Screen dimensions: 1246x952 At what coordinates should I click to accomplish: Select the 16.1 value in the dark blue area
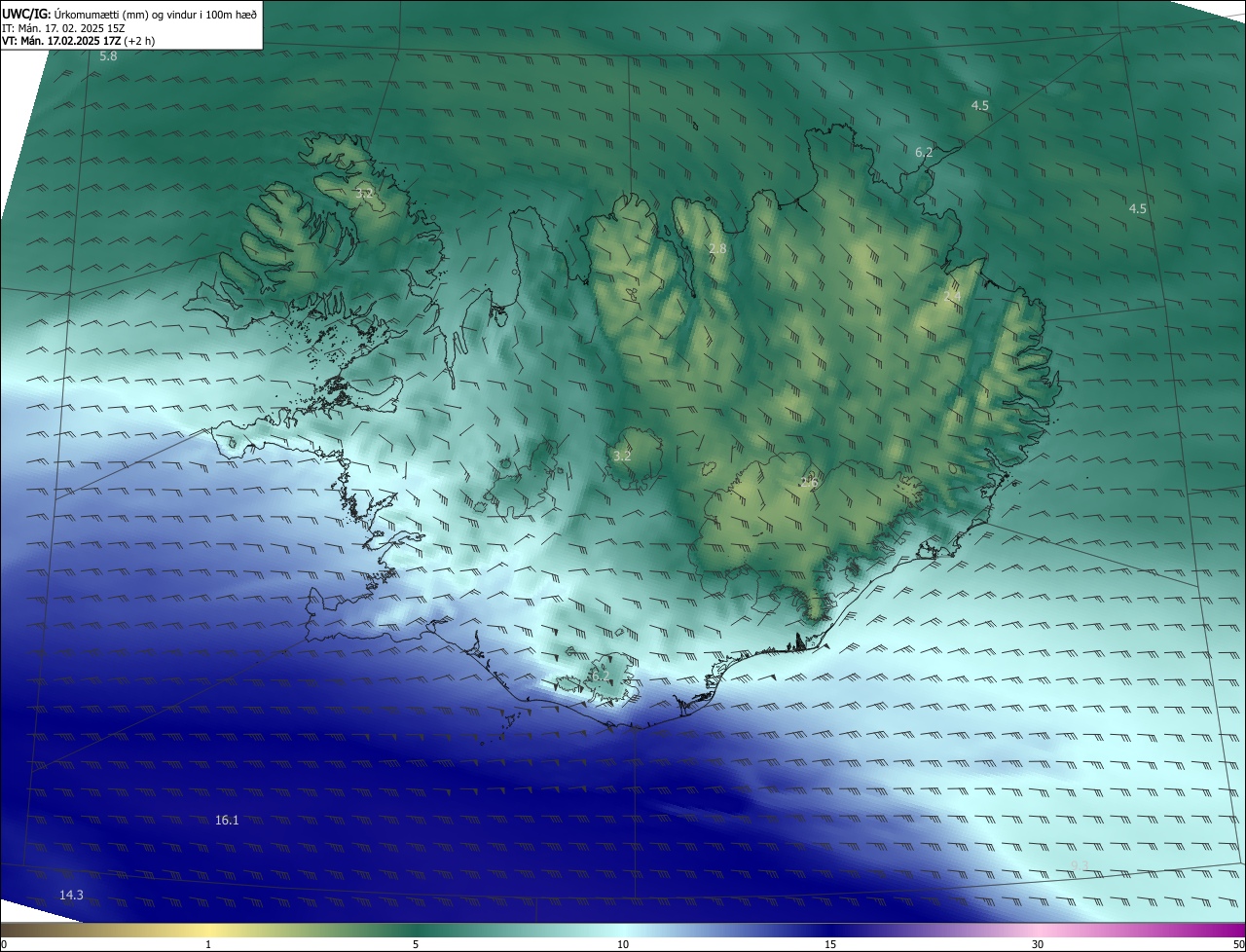coord(227,821)
